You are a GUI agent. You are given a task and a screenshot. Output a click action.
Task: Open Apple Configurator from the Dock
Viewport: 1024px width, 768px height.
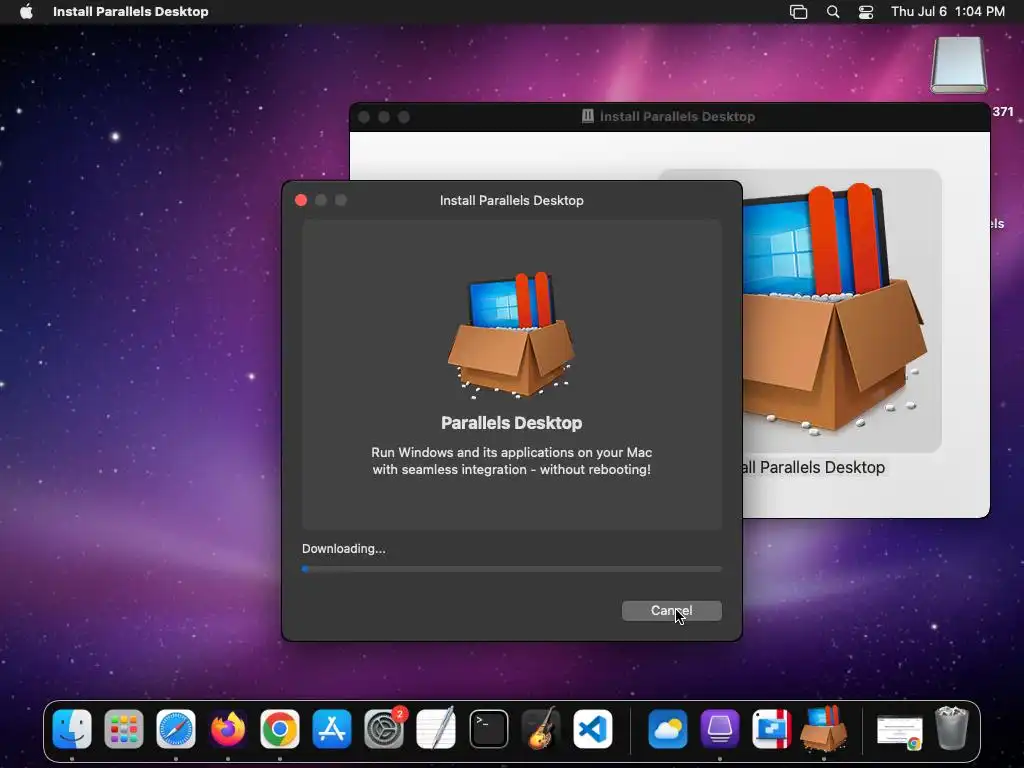pos(720,728)
